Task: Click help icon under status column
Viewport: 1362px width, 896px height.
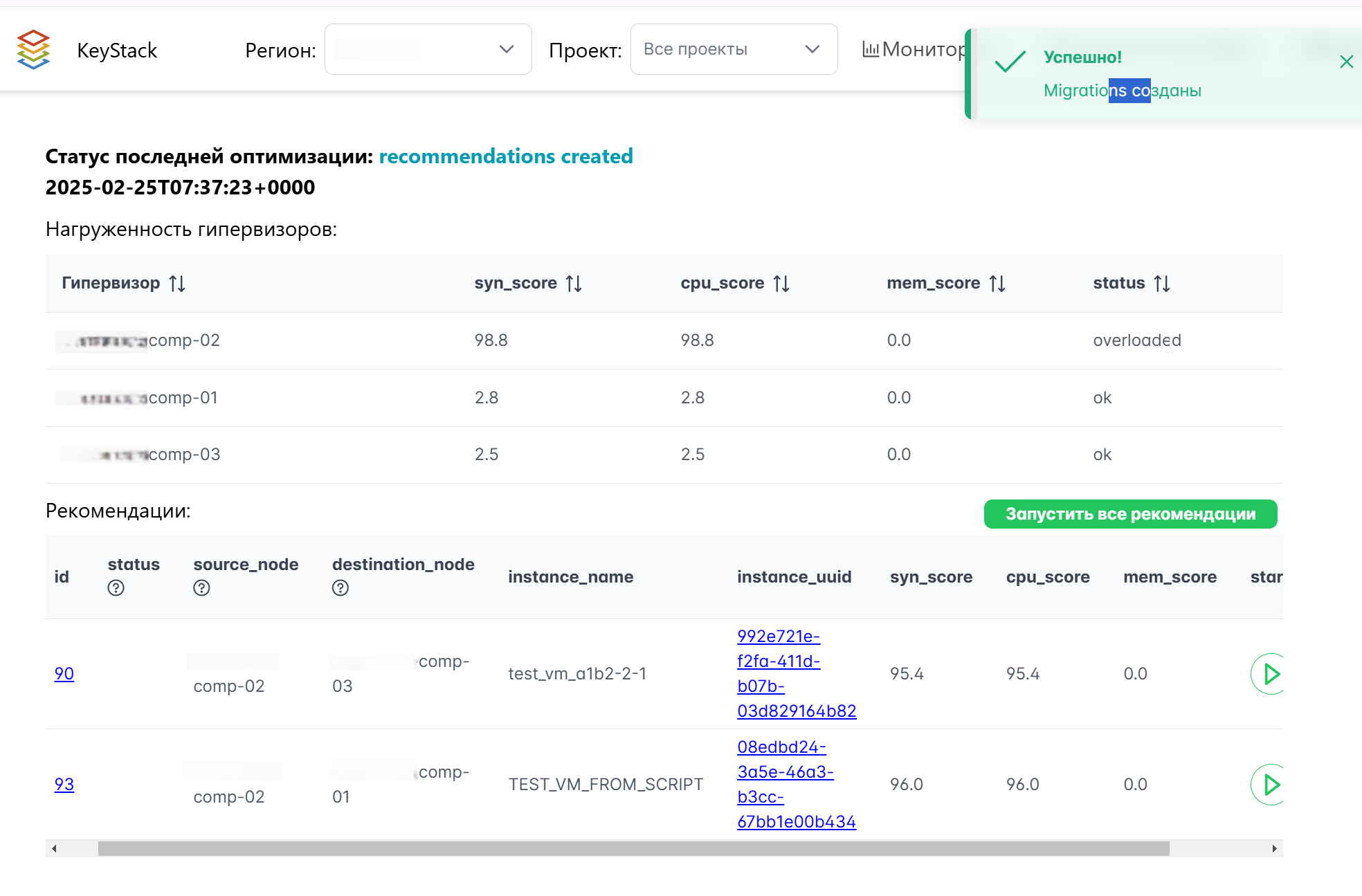Action: 116,588
